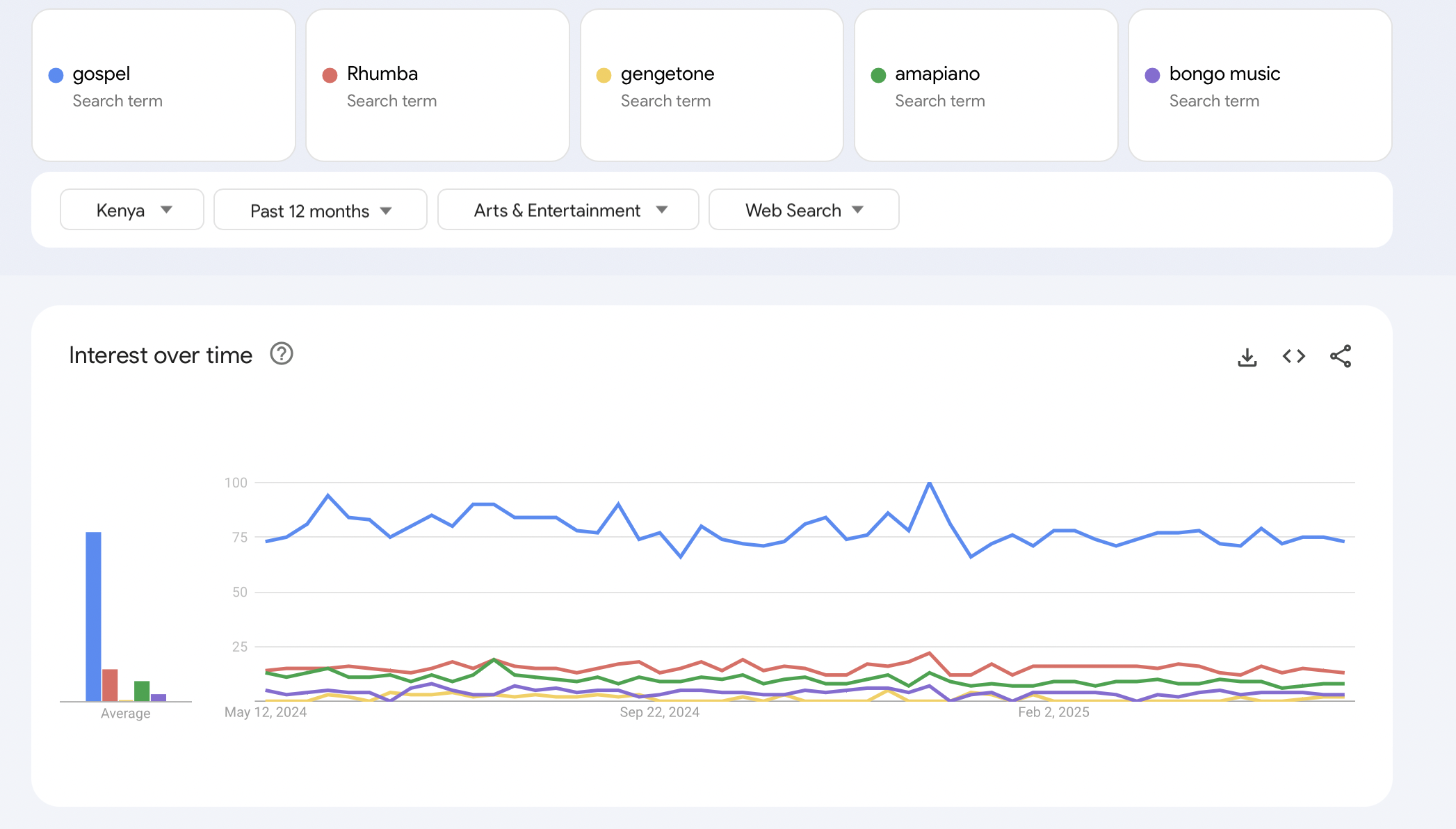
Task: Click the amapiano search term label
Action: click(x=937, y=74)
